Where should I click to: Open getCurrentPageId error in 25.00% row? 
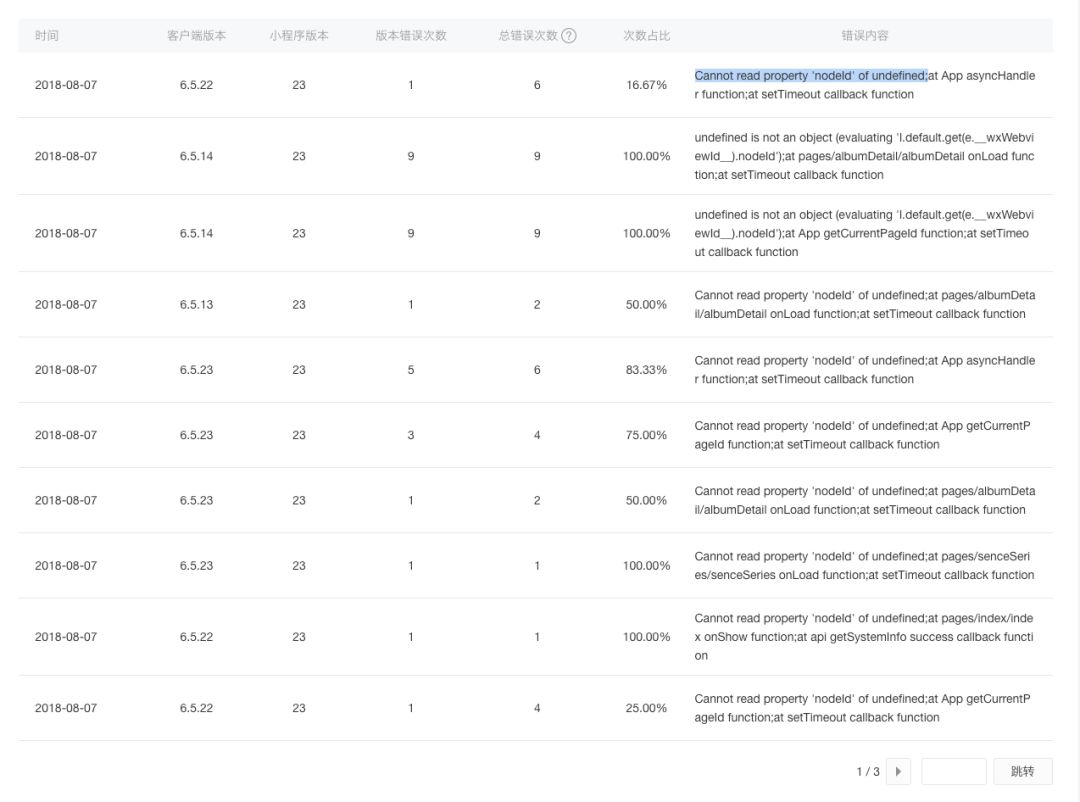coord(862,708)
